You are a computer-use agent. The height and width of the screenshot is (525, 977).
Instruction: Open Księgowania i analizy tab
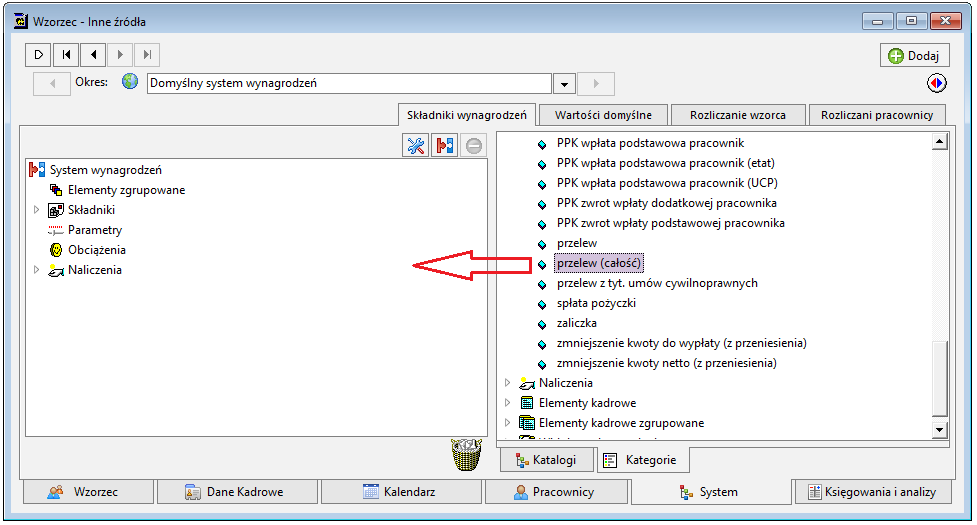[x=873, y=491]
